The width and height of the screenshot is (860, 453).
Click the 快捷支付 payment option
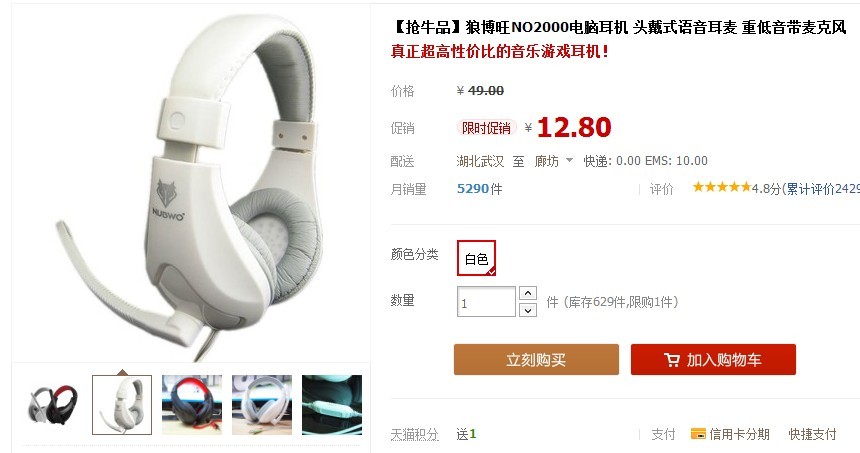813,434
